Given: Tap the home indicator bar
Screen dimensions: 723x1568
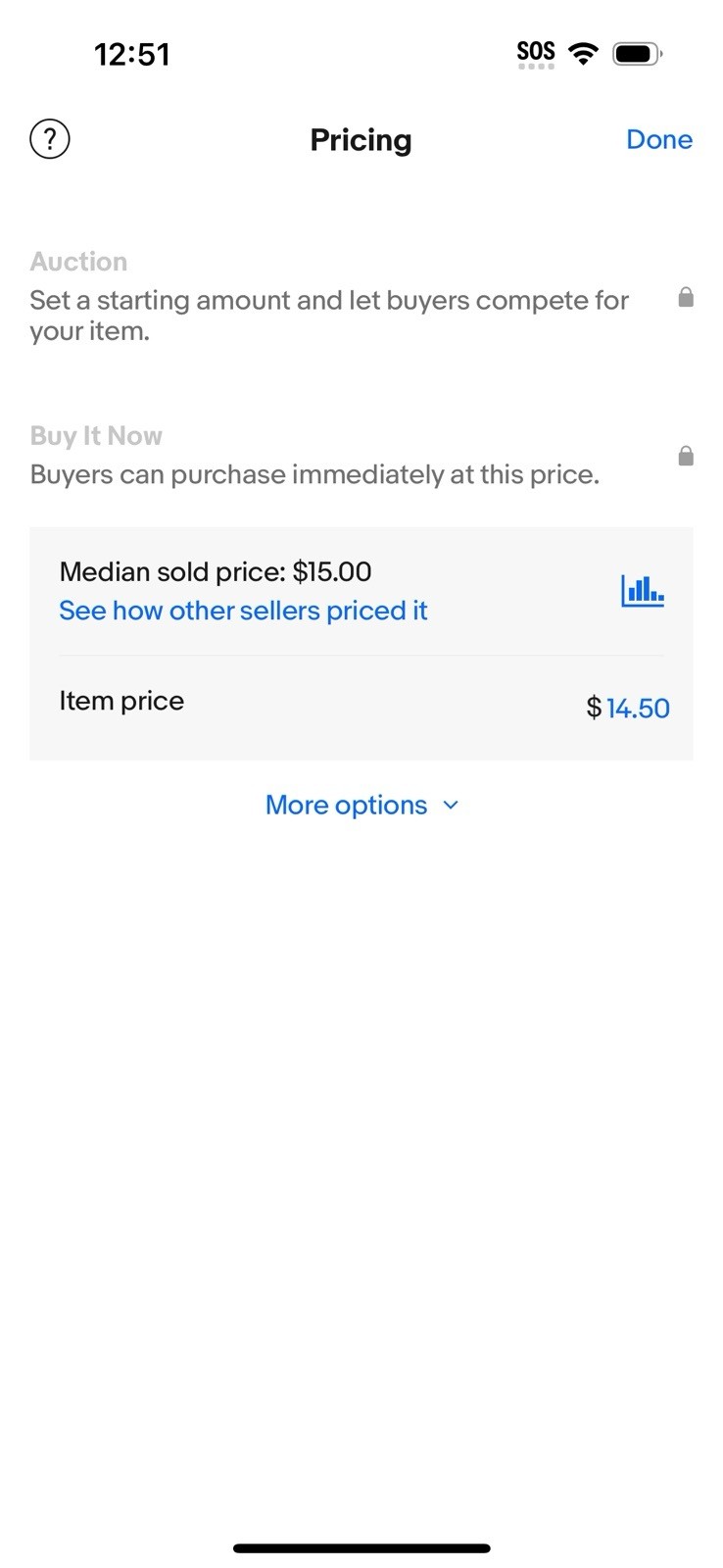Looking at the screenshot, I should pyautogui.click(x=361, y=1548).
